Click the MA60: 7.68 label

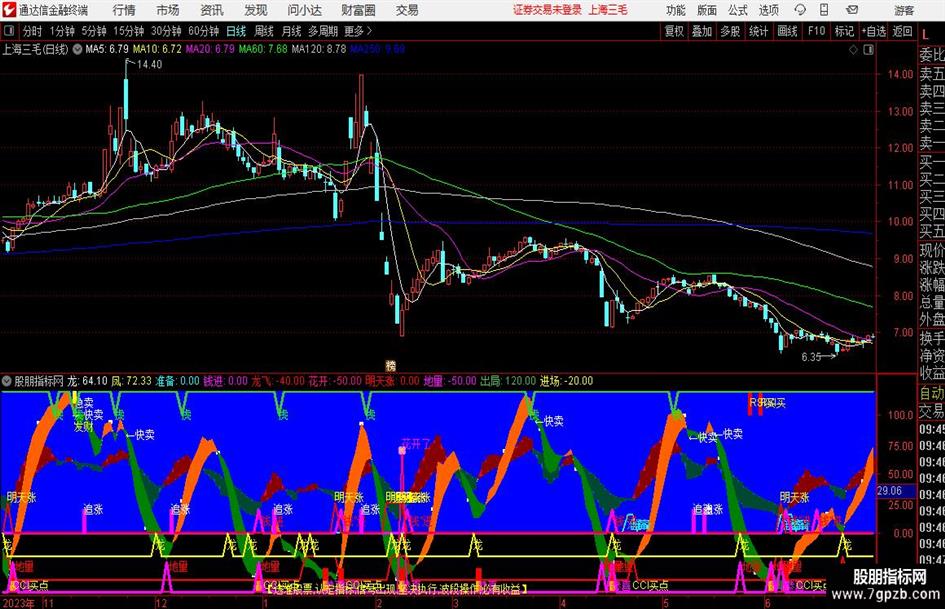click(263, 49)
